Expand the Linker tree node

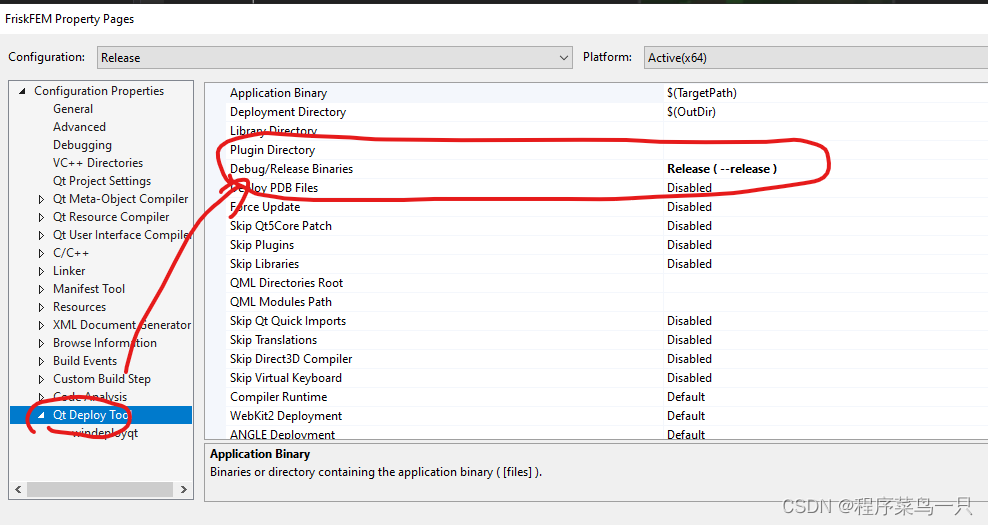[x=41, y=271]
